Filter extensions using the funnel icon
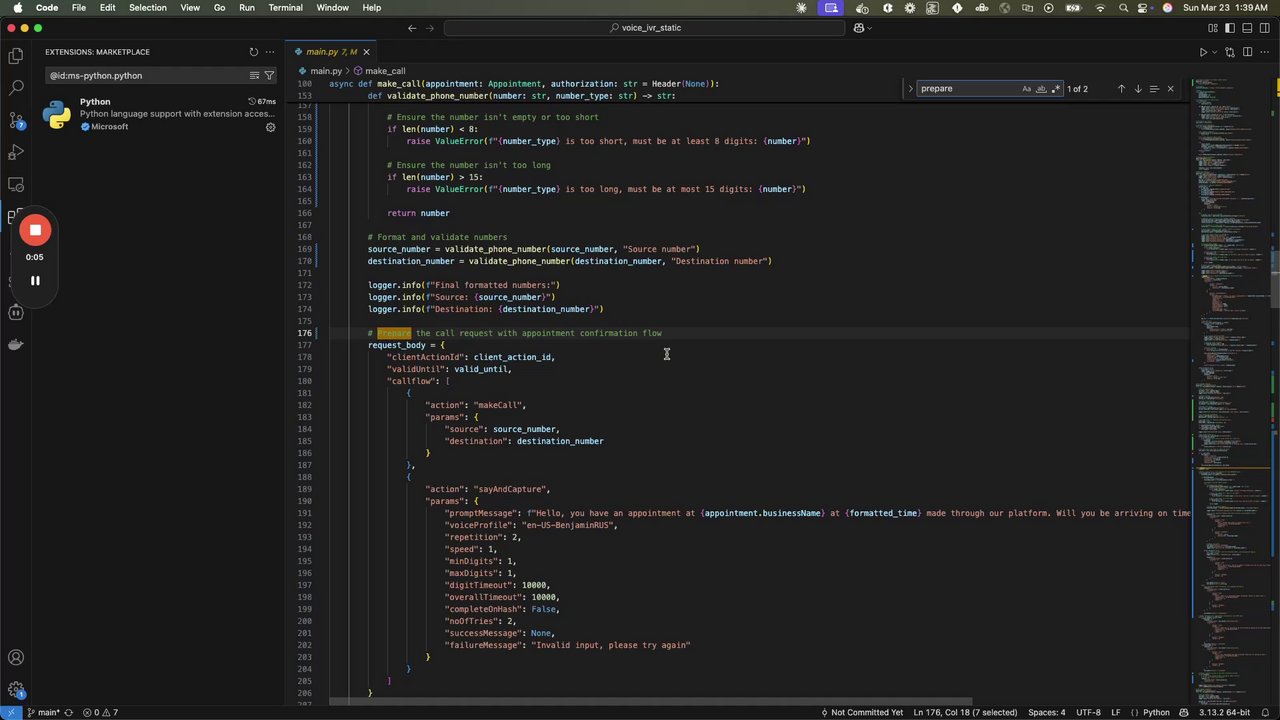This screenshot has height=720, width=1280. coord(269,76)
